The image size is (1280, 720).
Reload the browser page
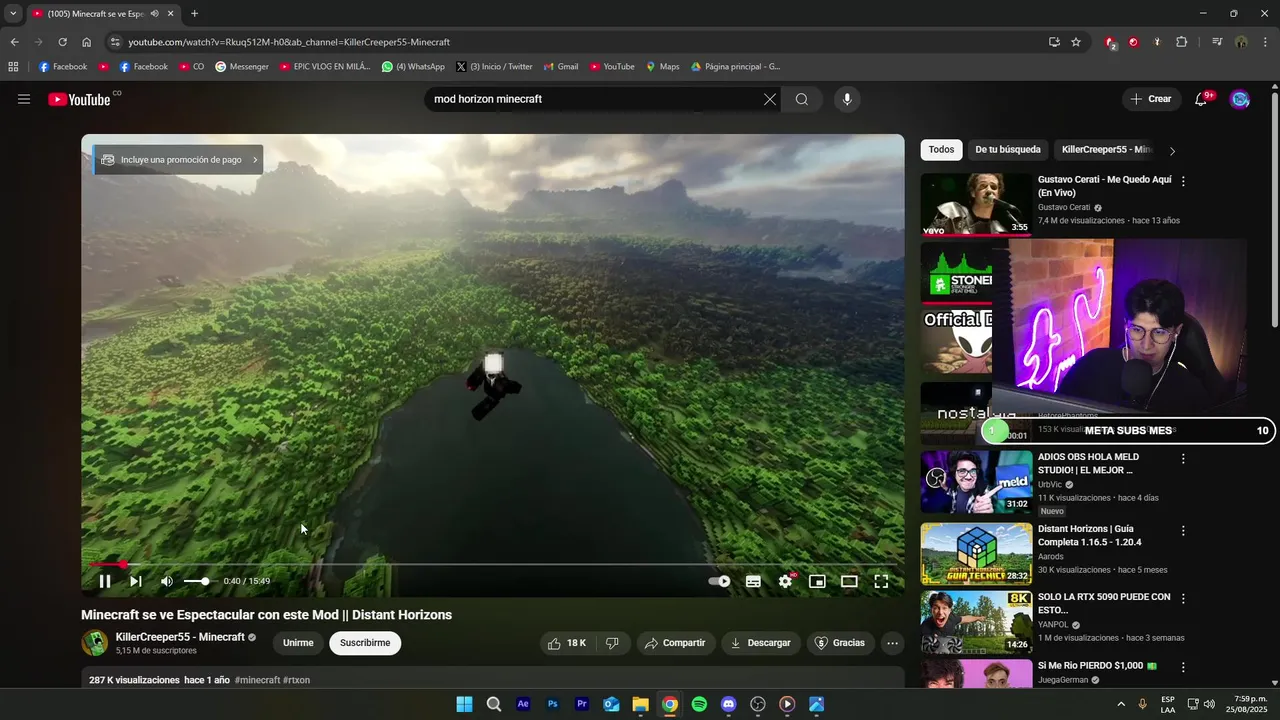pos(62,42)
